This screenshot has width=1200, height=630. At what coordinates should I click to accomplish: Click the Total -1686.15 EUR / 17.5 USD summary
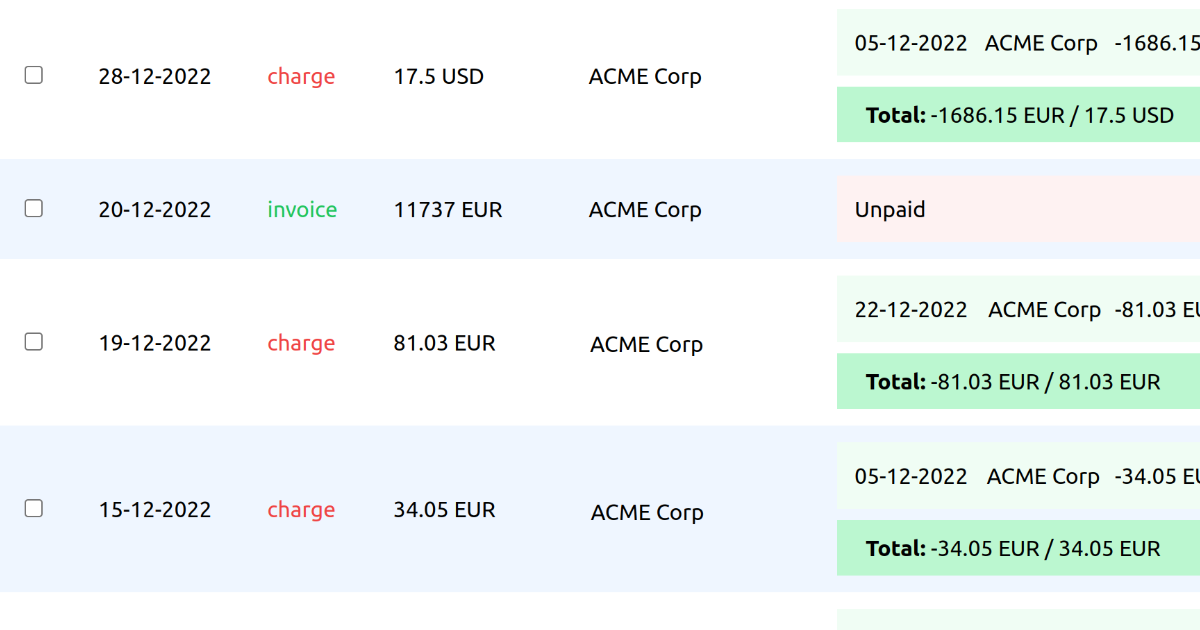click(1020, 115)
